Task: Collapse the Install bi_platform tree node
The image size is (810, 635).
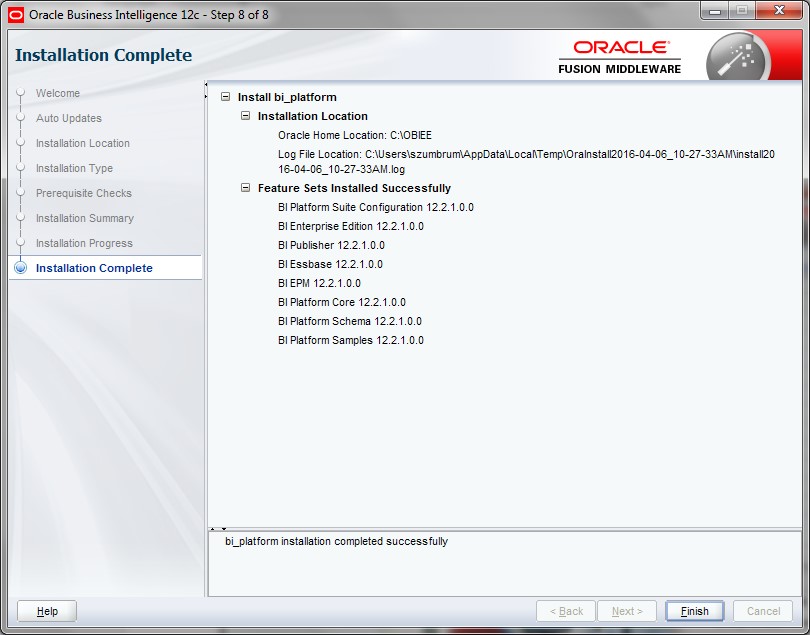Action: [226, 97]
